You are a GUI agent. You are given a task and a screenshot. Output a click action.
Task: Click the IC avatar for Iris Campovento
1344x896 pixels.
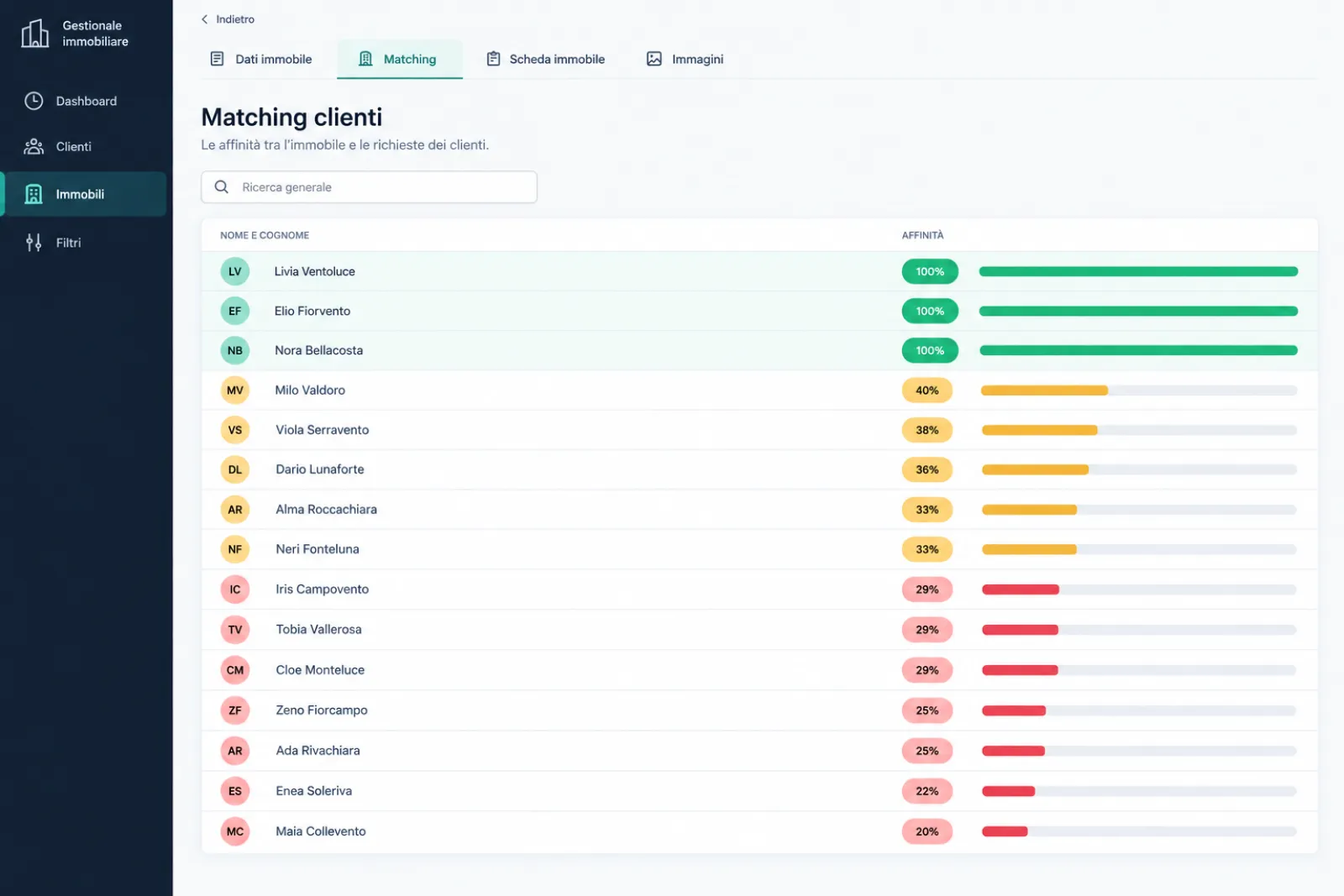pyautogui.click(x=235, y=589)
